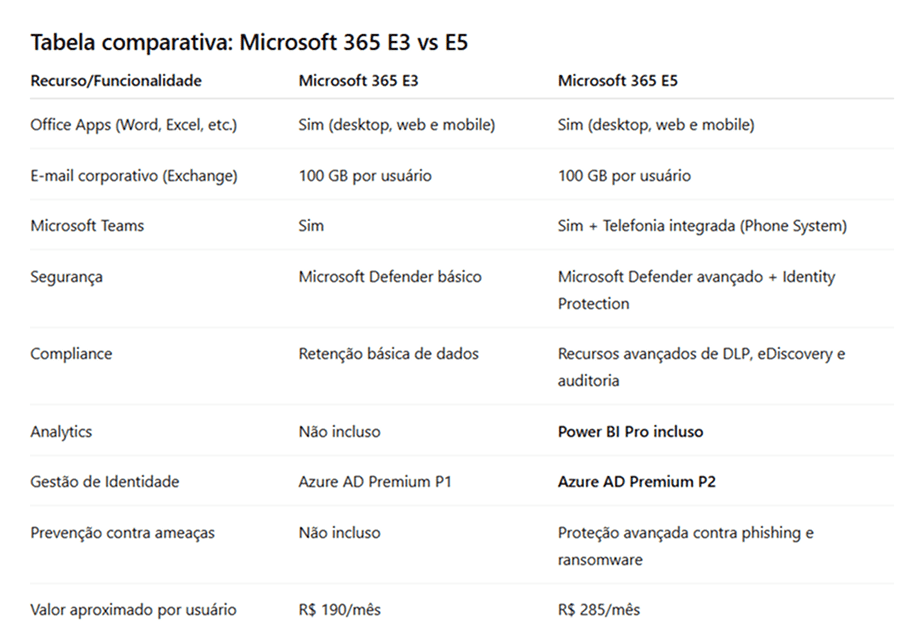Click the bold 'Power BI Pro incluso' text
The image size is (903, 637).
(x=630, y=431)
